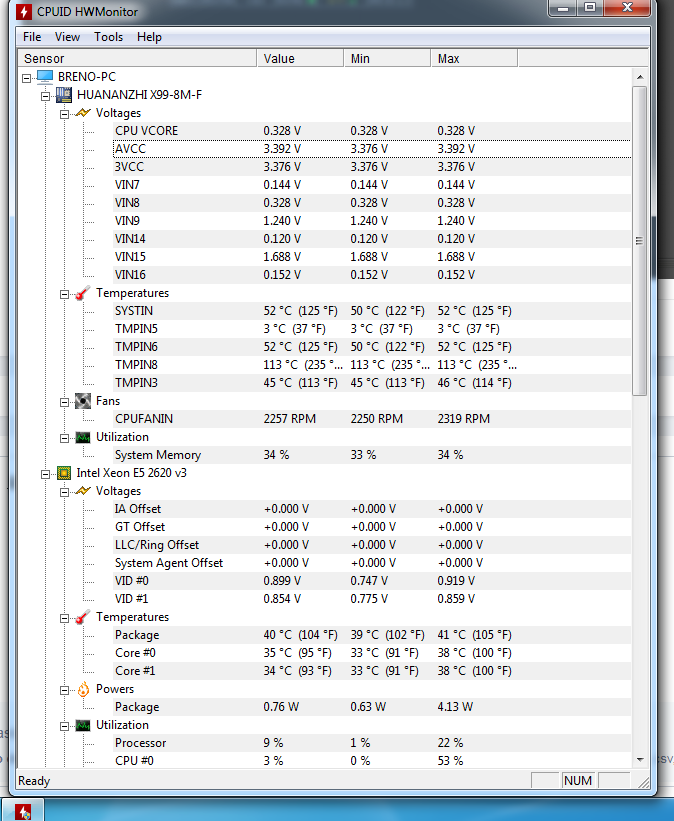Select the Powers Package row

(x=372, y=707)
